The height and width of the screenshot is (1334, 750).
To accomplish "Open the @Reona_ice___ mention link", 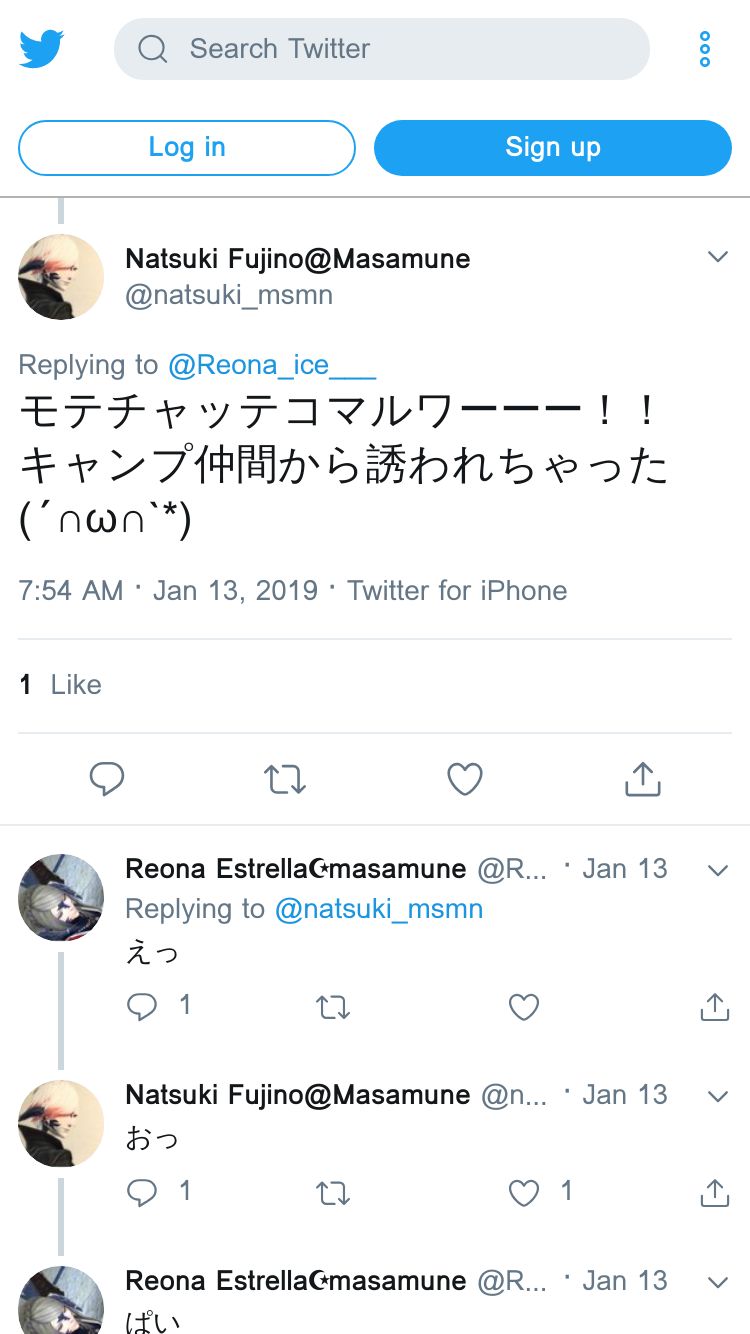I will 272,366.
